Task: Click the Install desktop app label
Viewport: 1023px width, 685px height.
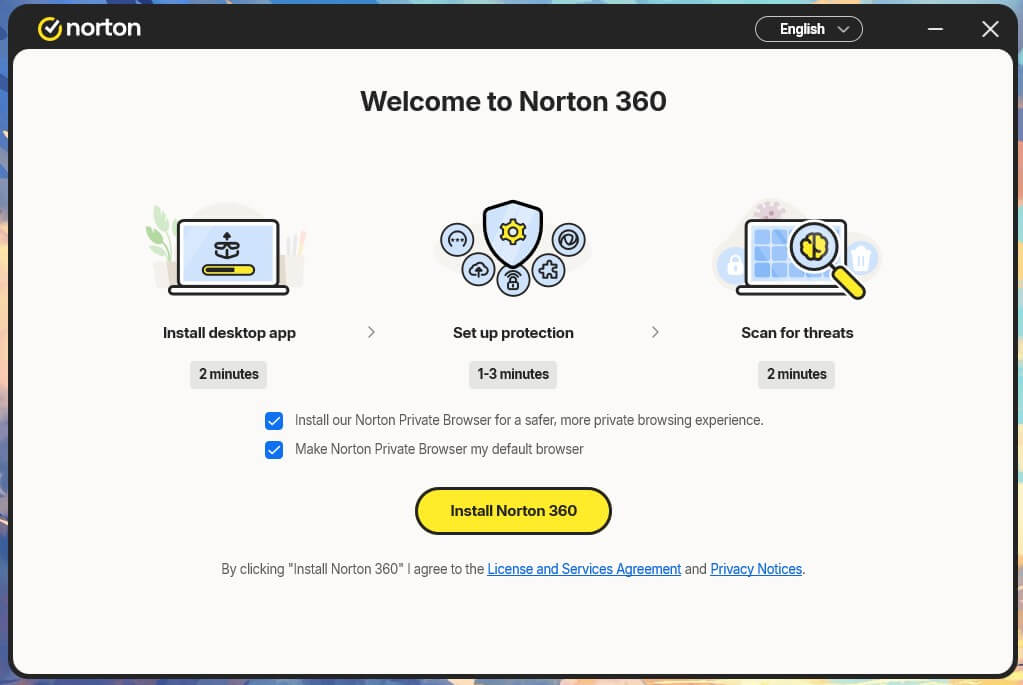Action: [x=229, y=333]
